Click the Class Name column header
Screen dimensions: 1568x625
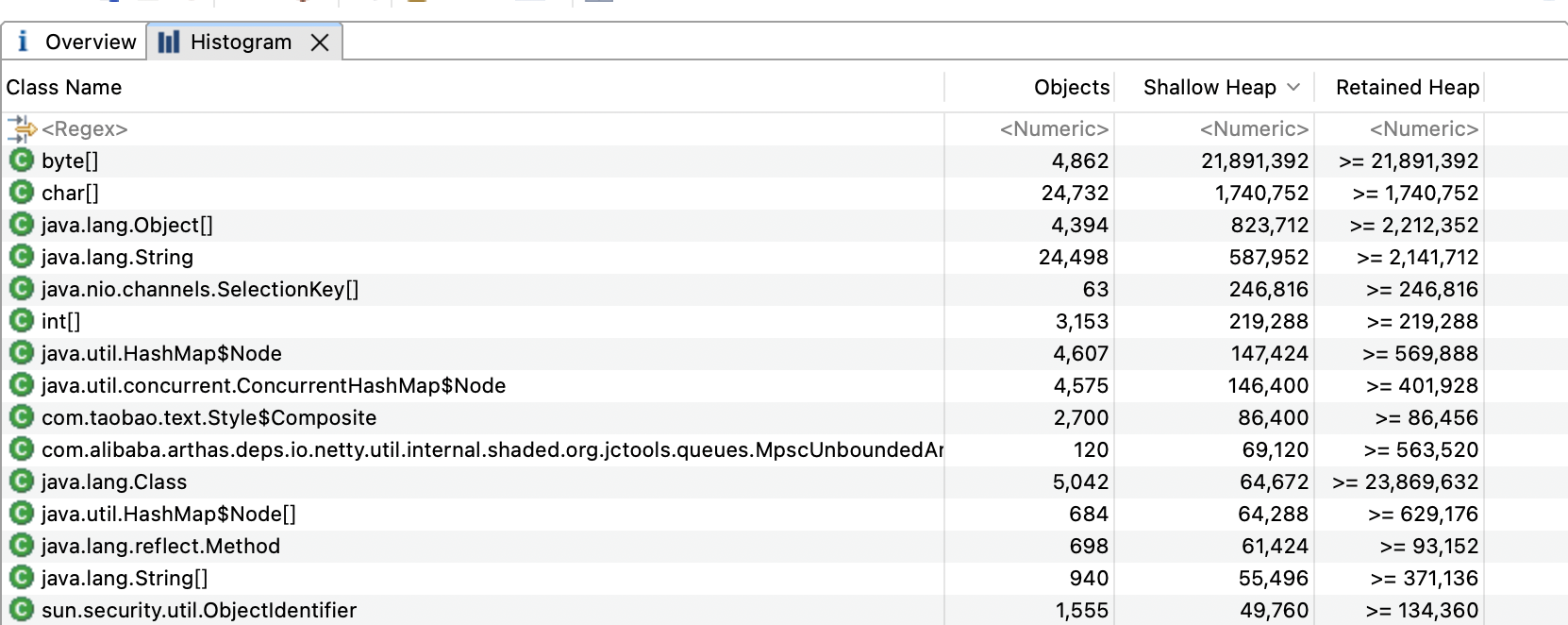pyautogui.click(x=64, y=88)
